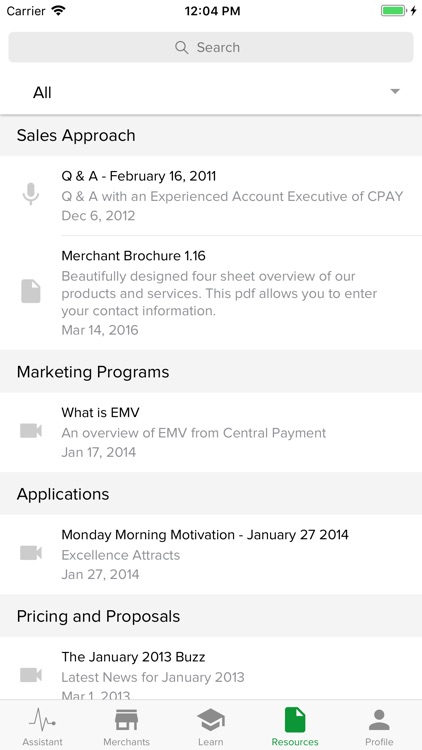Open the All category selector
Image resolution: width=422 pixels, height=750 pixels.
[x=211, y=92]
